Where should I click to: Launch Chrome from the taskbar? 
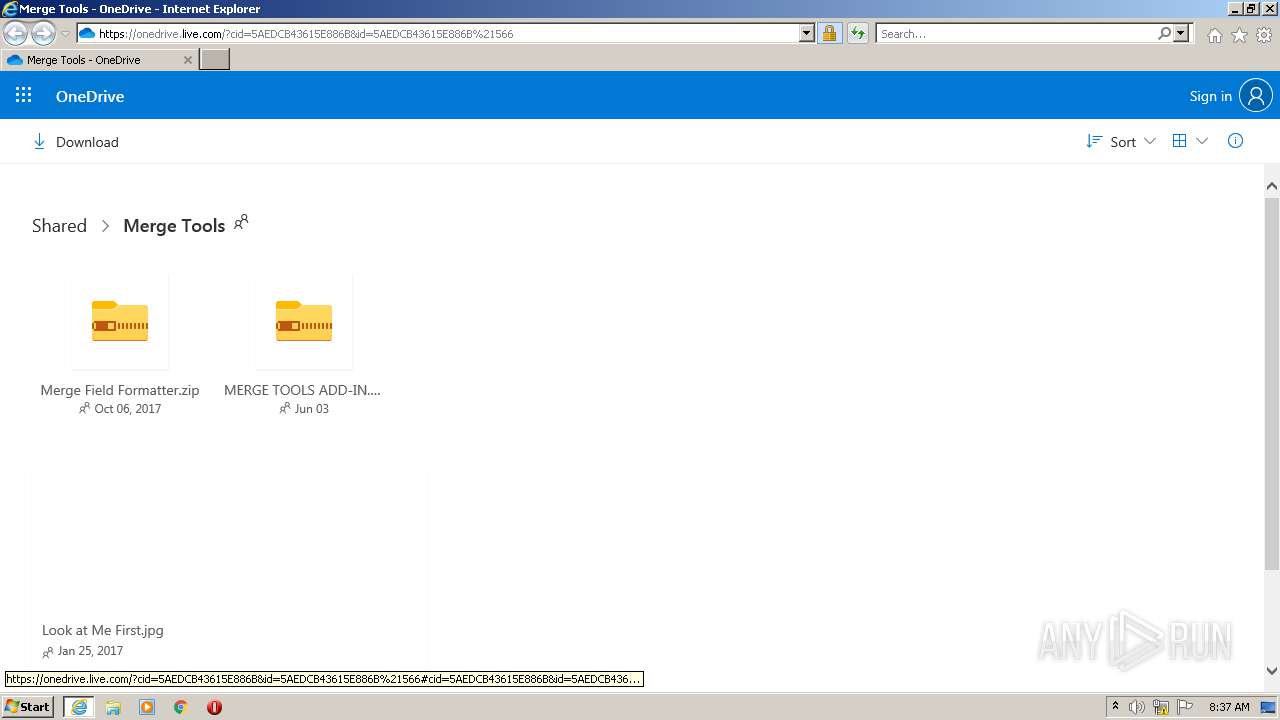[181, 707]
